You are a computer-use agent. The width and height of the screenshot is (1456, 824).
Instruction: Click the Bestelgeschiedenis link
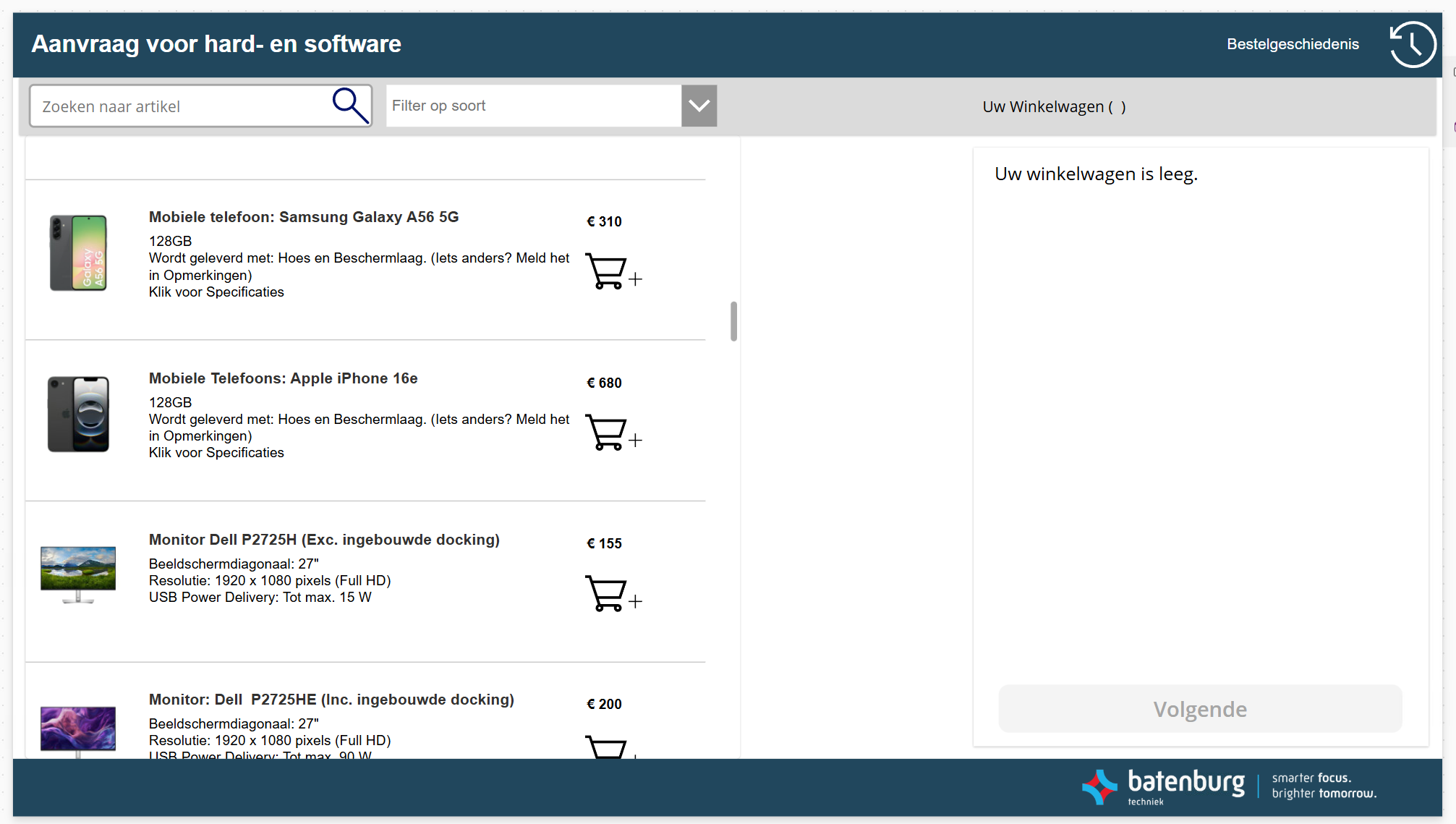click(1293, 44)
